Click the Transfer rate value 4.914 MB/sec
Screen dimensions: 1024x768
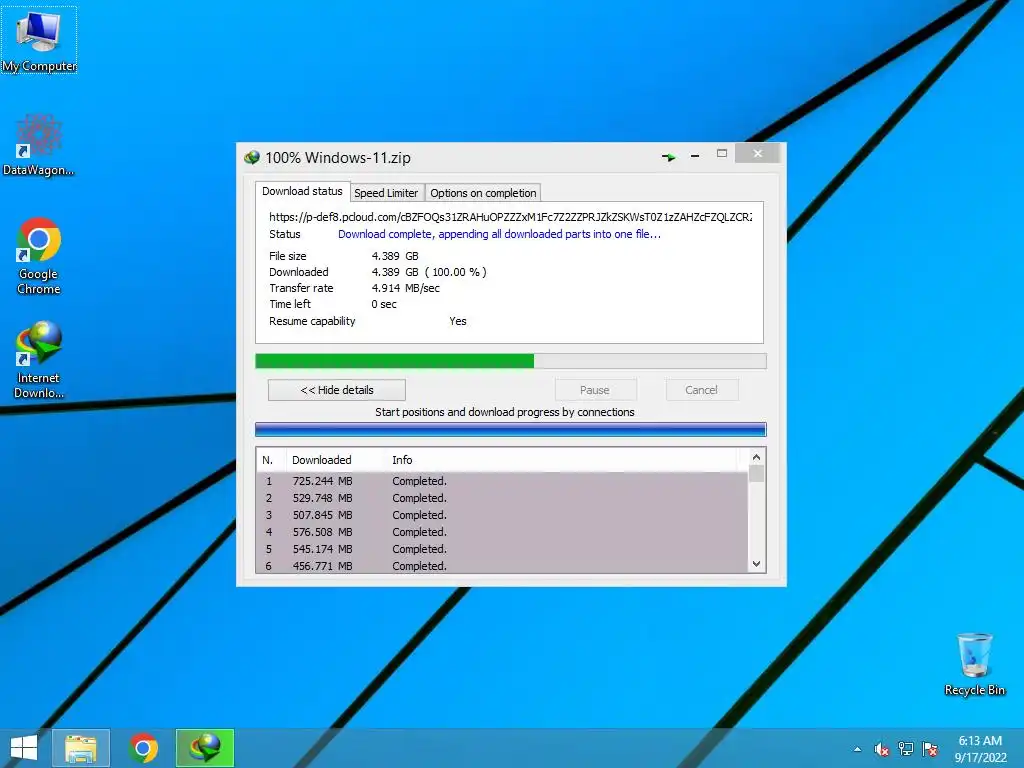click(x=406, y=288)
